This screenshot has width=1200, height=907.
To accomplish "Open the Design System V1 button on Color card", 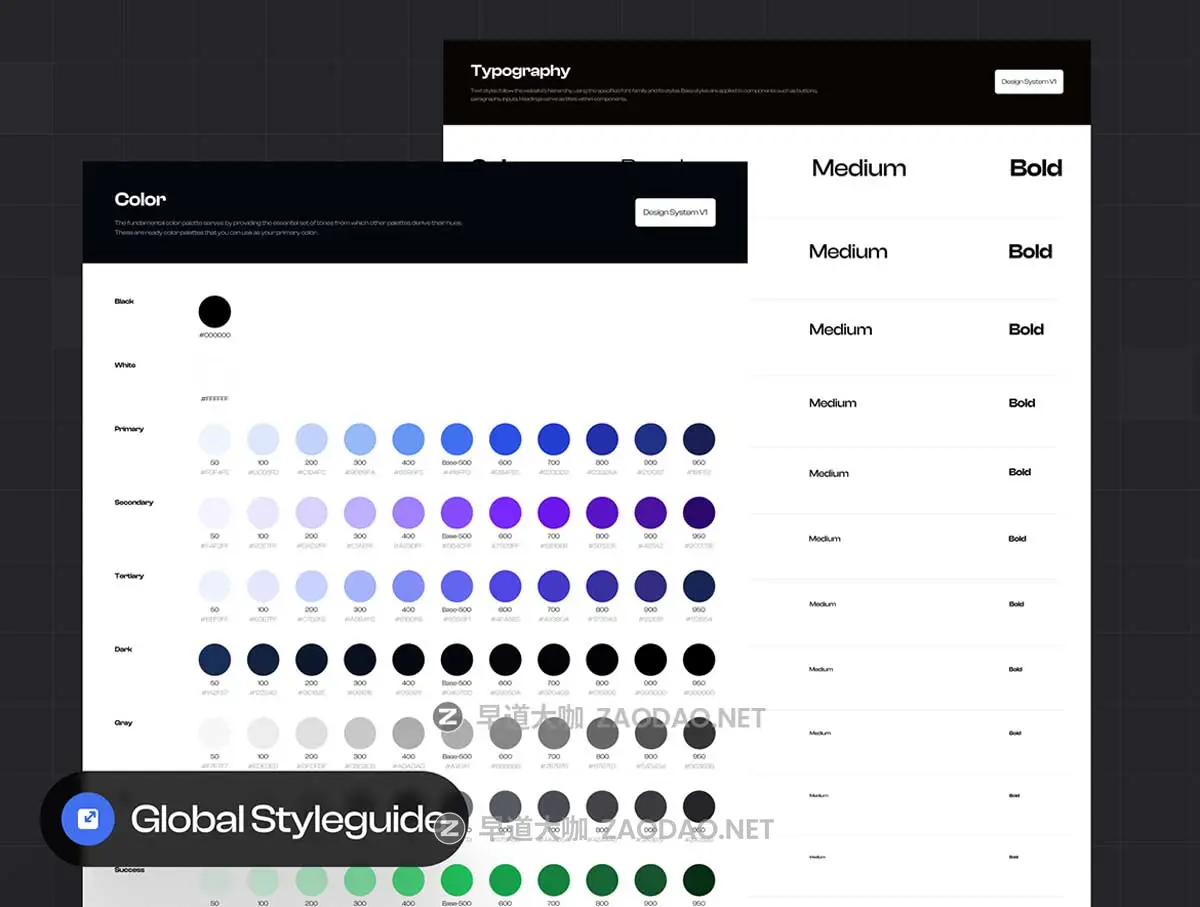I will [x=675, y=212].
